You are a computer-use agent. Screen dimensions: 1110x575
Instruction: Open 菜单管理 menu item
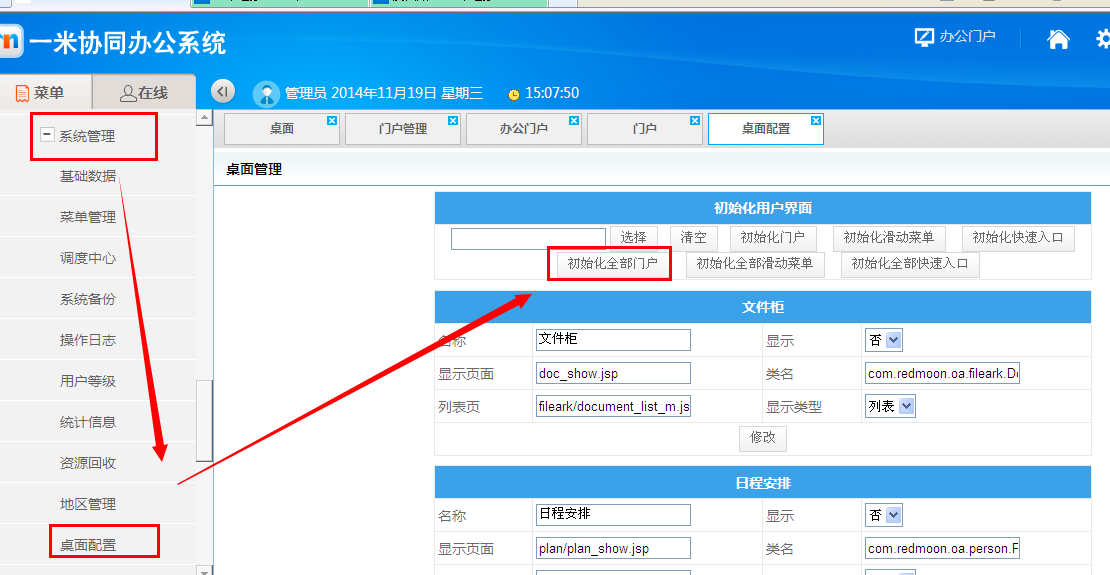click(x=88, y=217)
